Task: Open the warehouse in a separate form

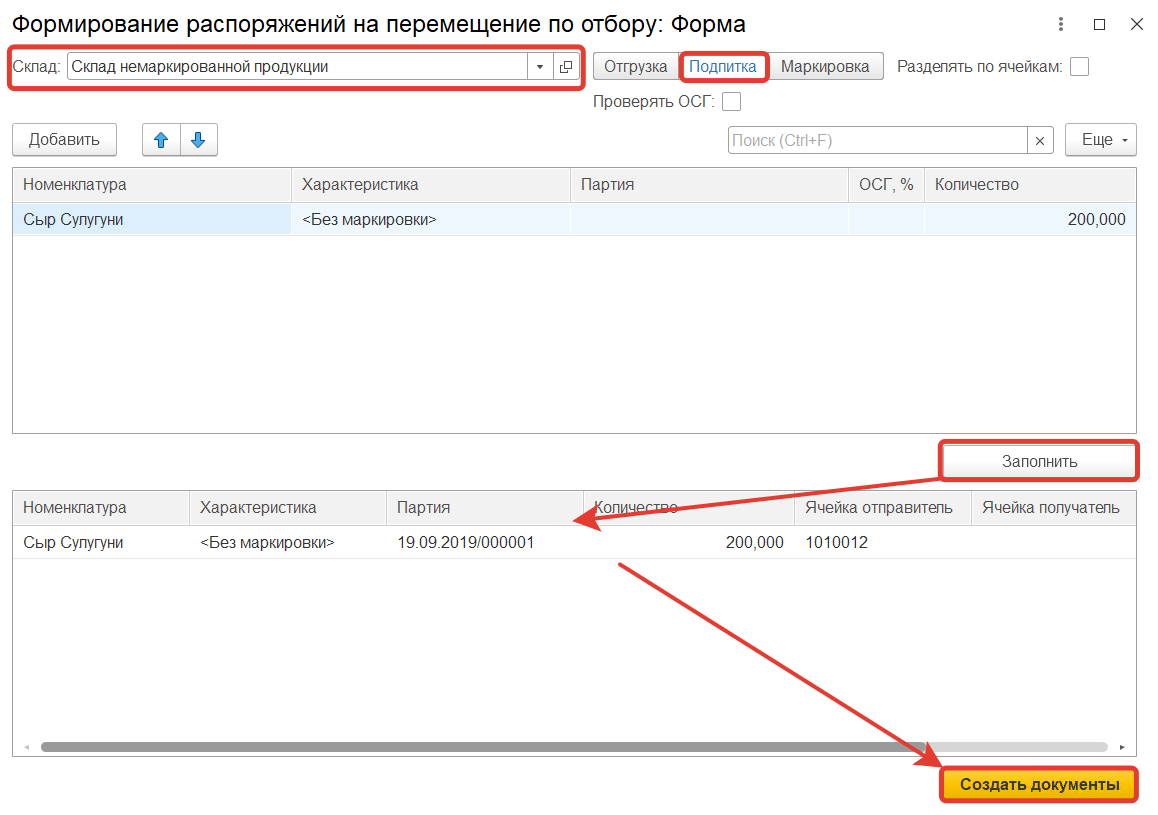Action: pyautogui.click(x=566, y=67)
